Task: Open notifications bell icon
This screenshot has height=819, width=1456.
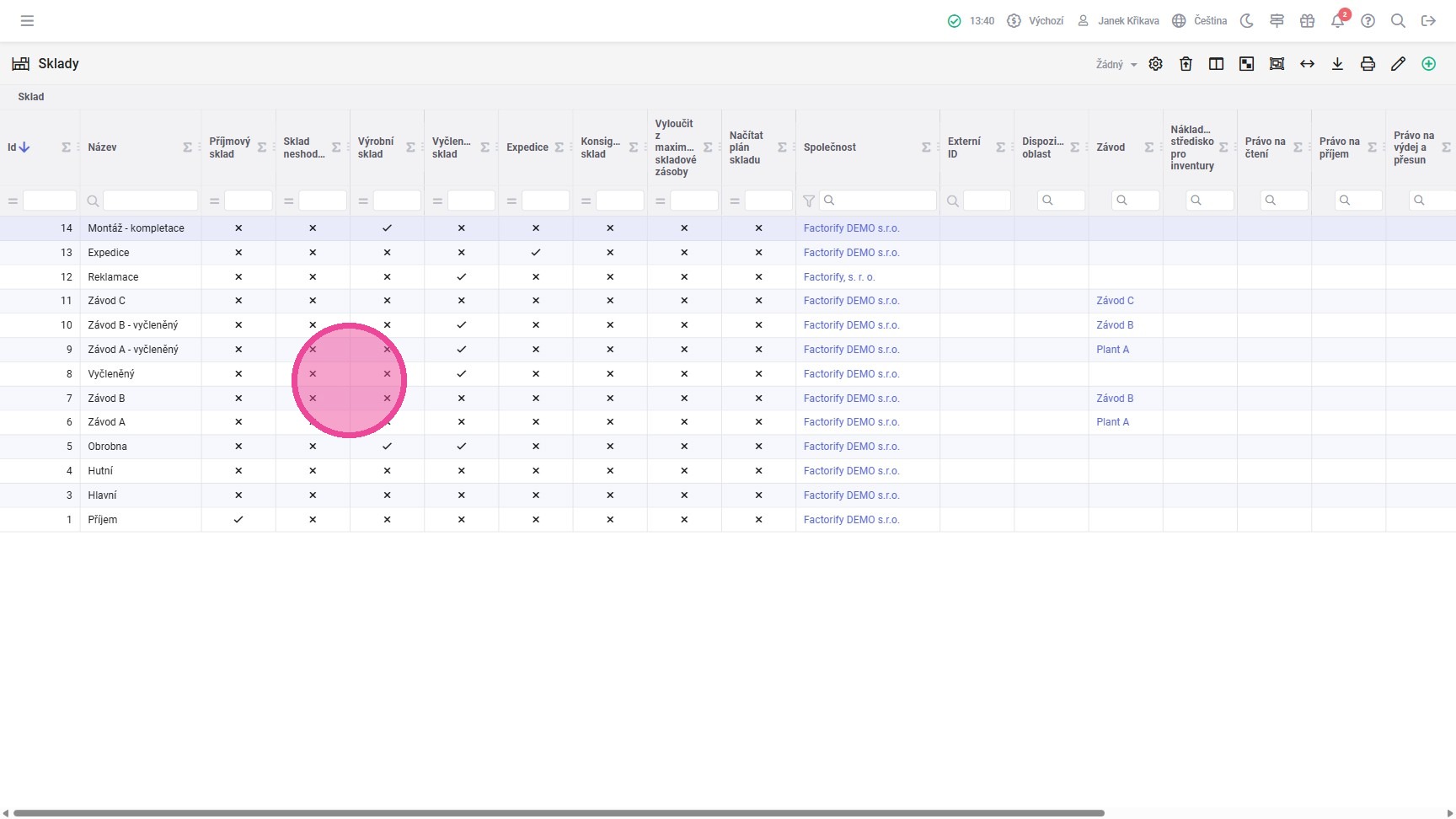Action: (1337, 21)
